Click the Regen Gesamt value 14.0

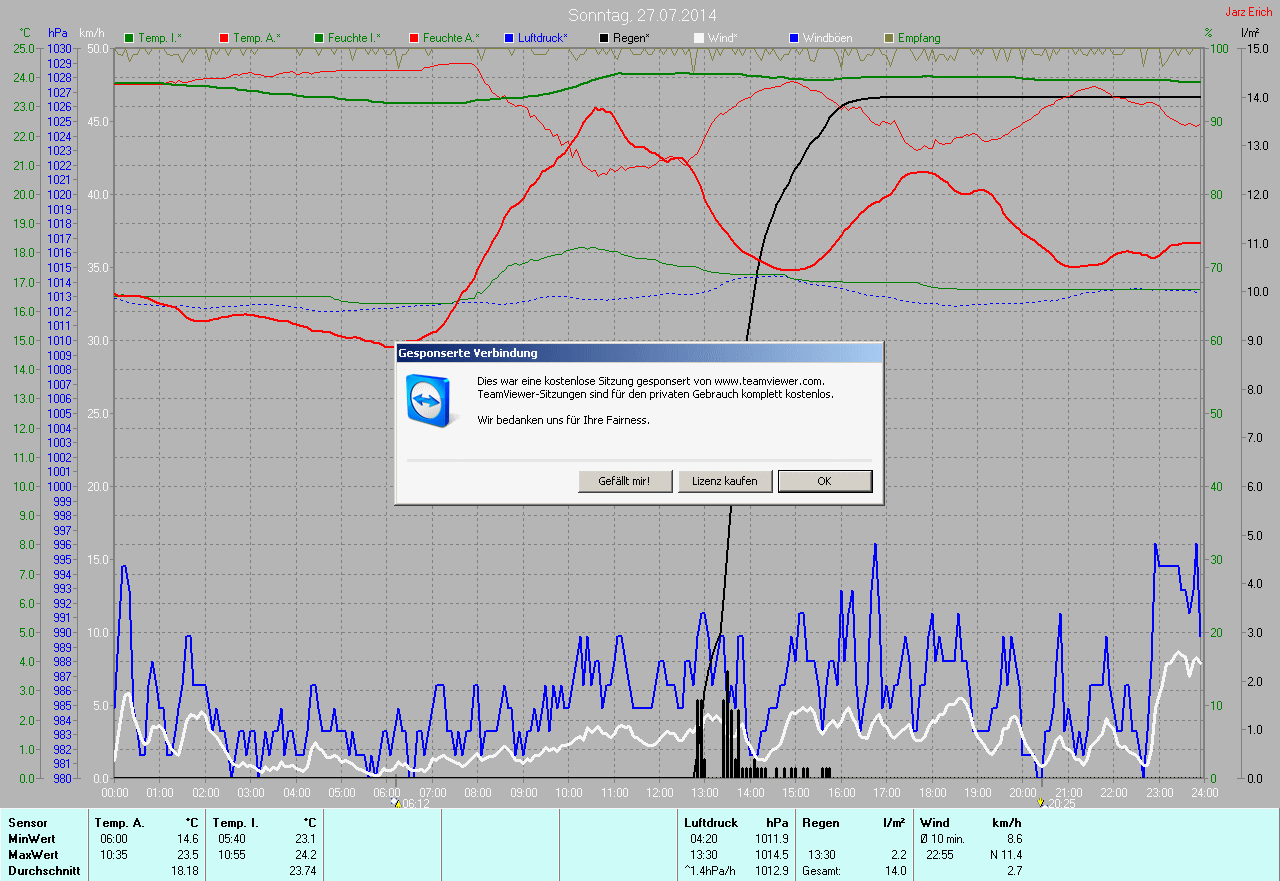(x=896, y=871)
